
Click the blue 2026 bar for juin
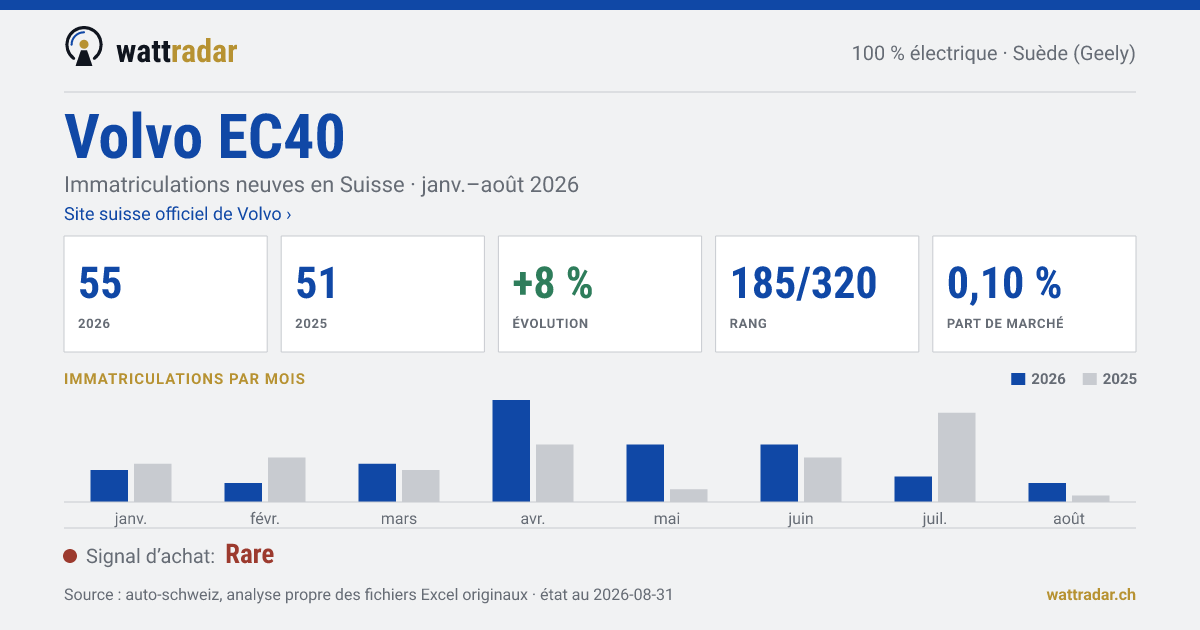coord(779,473)
